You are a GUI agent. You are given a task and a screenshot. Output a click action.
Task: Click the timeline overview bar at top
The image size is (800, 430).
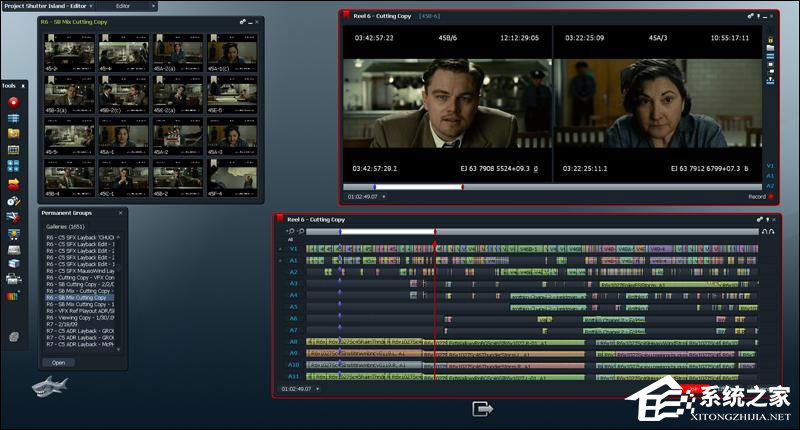[532, 232]
